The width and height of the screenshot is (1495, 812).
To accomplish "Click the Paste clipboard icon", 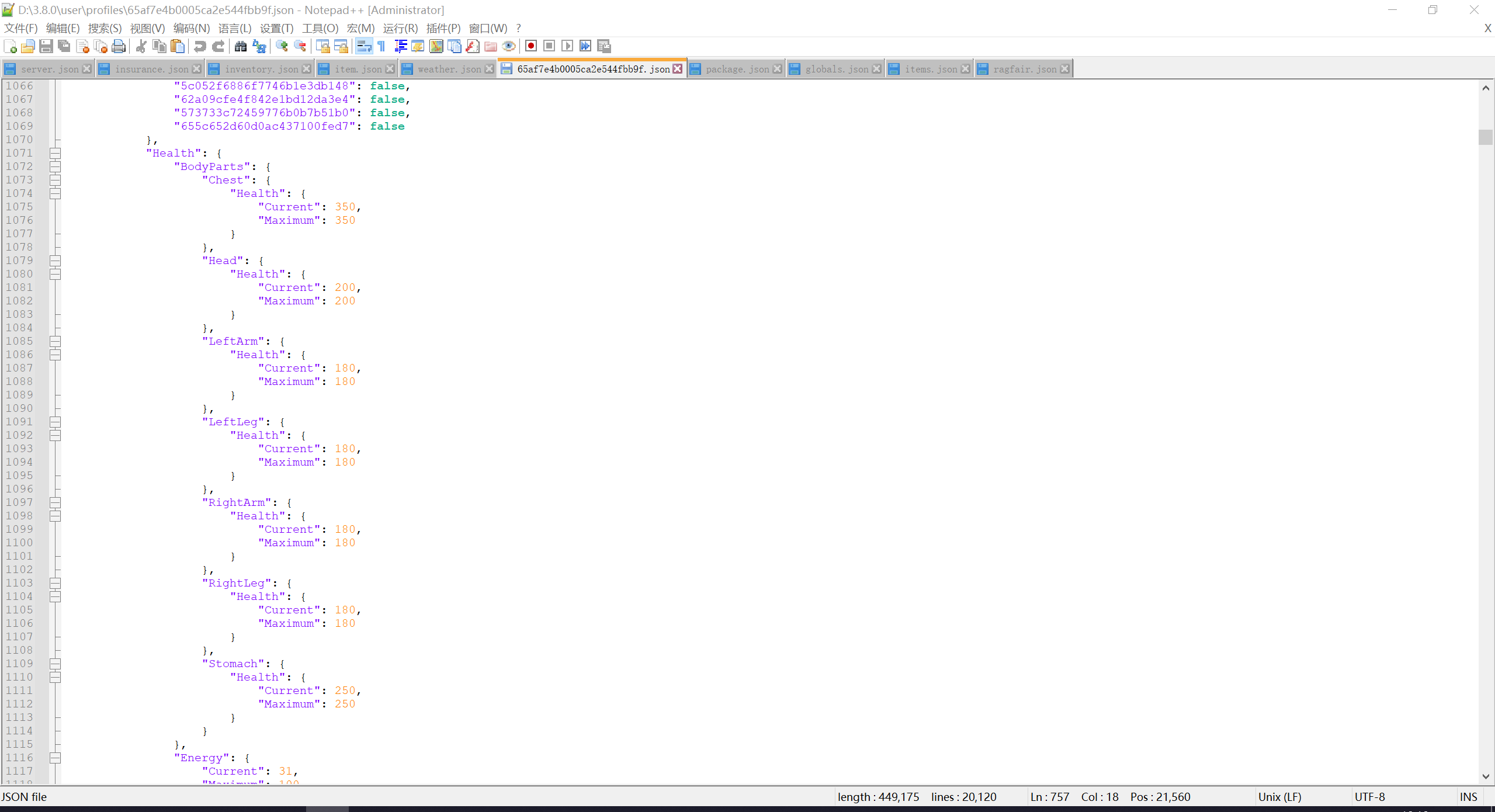I will coord(178,46).
